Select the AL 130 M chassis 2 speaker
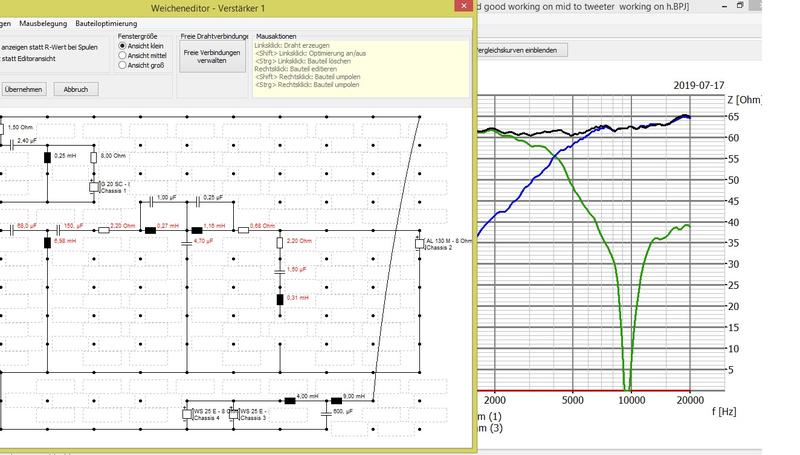The width and height of the screenshot is (800, 455). point(419,244)
